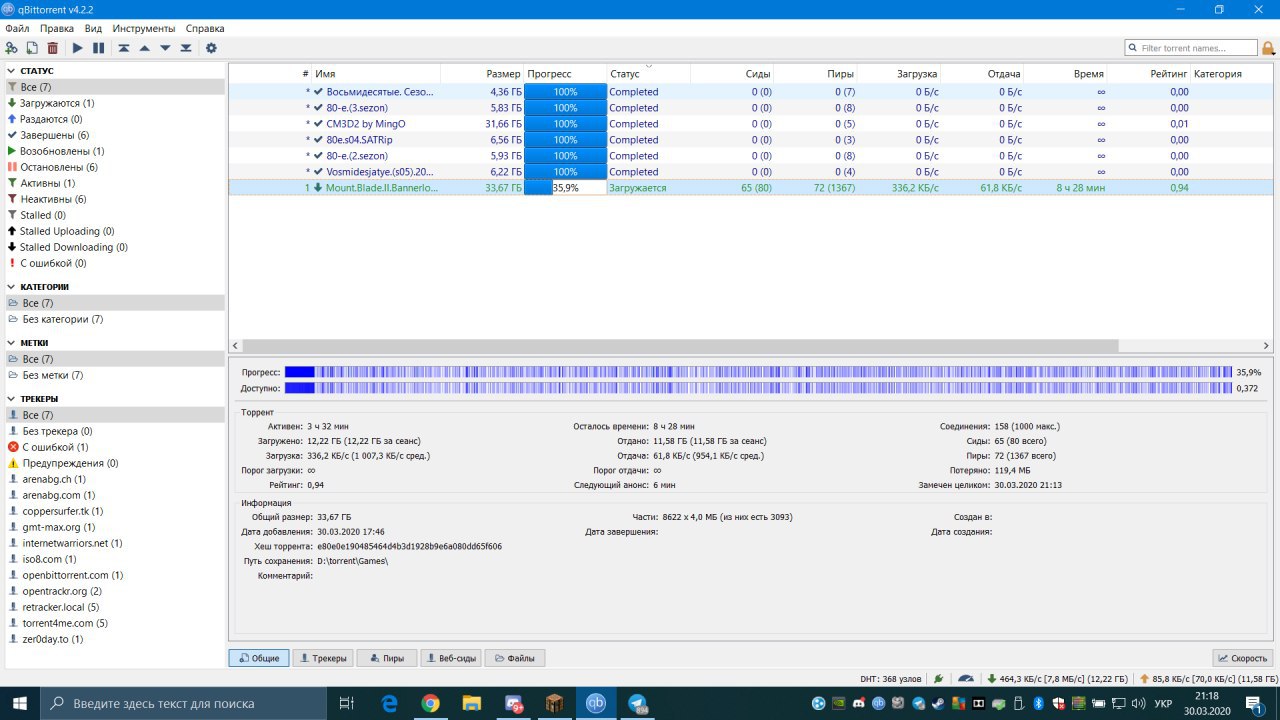
Task: Collapse the ТРЕКЕРЫ sidebar section
Action: coord(11,399)
